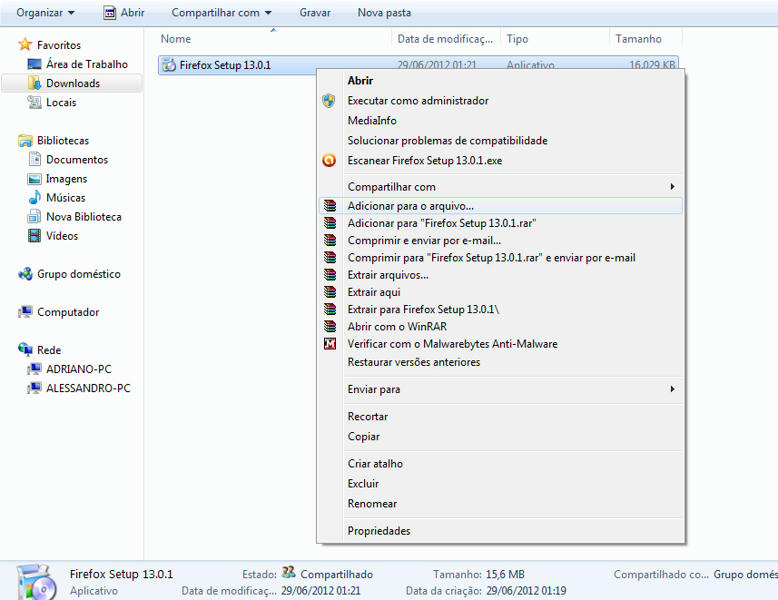Click the shield icon beside Executar como administrador

pos(329,101)
